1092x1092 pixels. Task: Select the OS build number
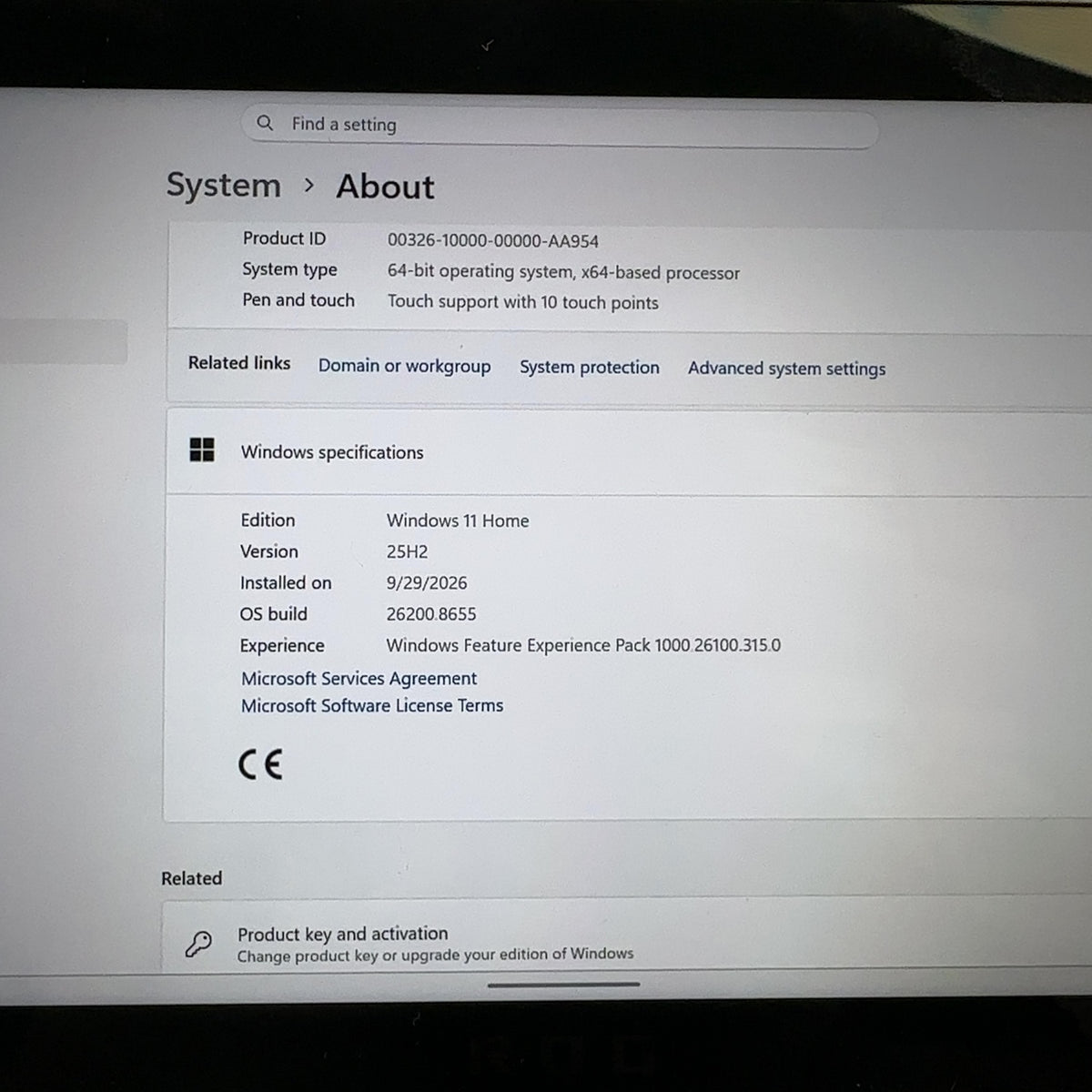pos(431,614)
